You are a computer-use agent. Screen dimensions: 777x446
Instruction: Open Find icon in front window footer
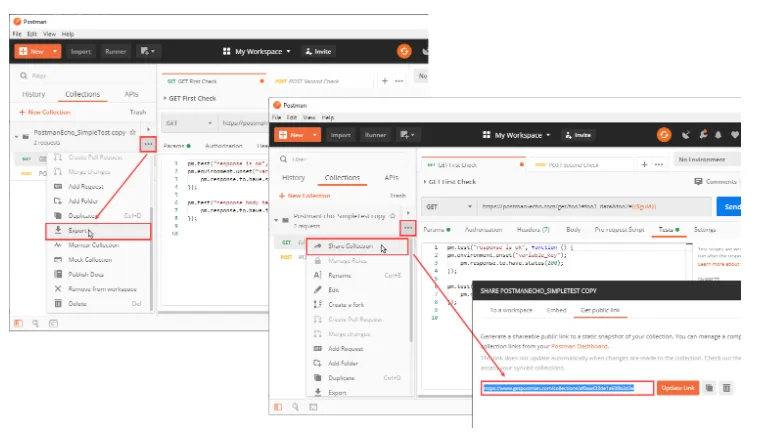[295, 407]
